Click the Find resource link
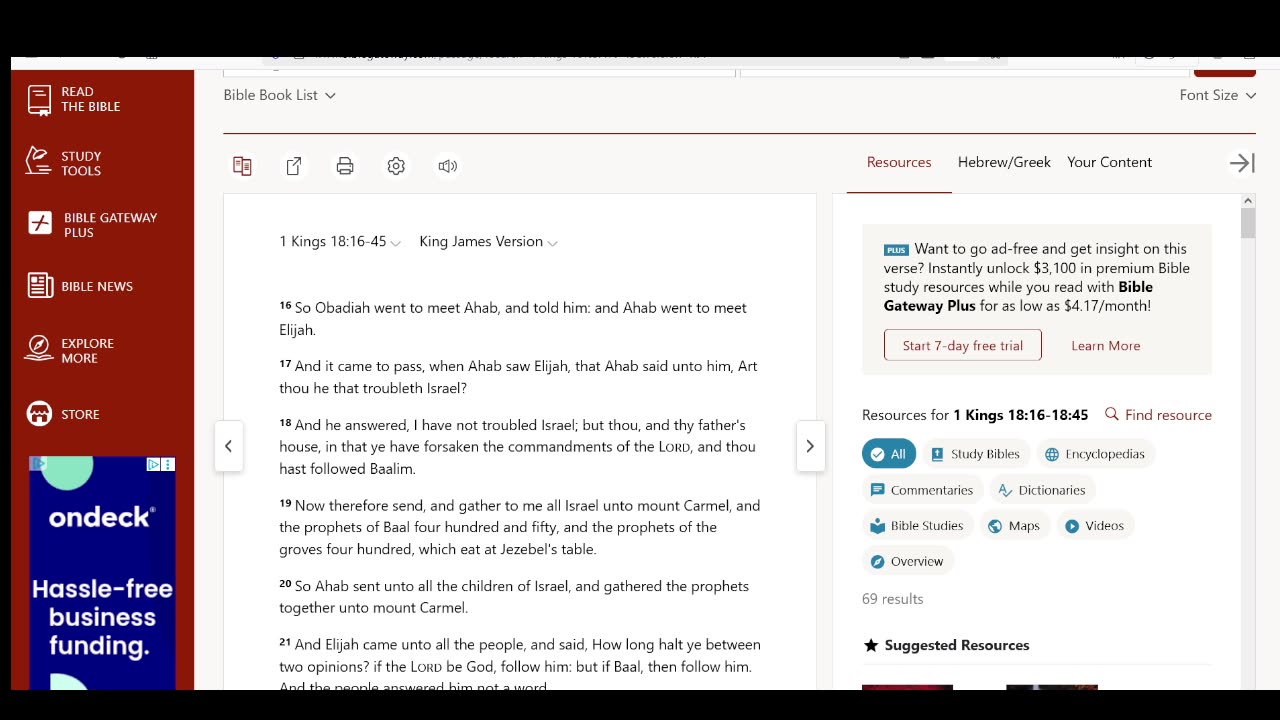Image resolution: width=1280 pixels, height=720 pixels. [x=1168, y=415]
